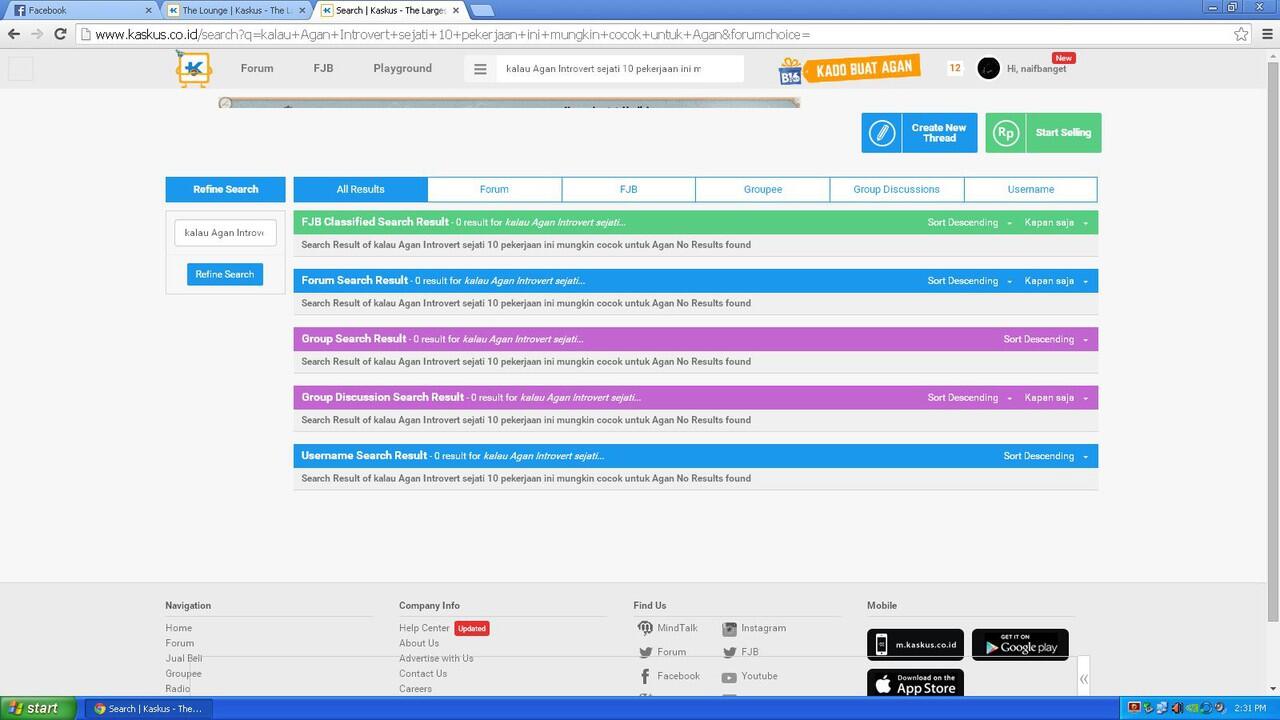
Task: Switch to the FJB results tab
Action: 628,189
